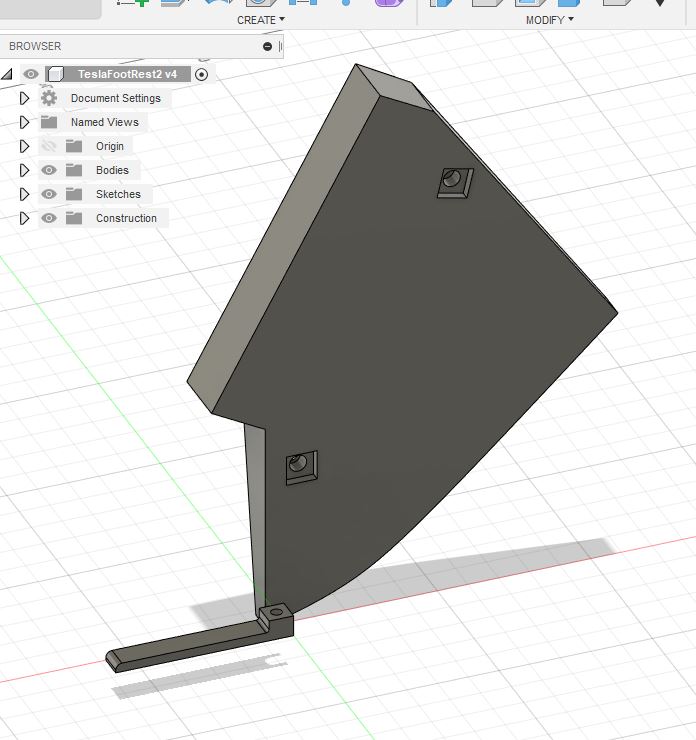Expand the Named Views node
The height and width of the screenshot is (740, 696).
24,122
